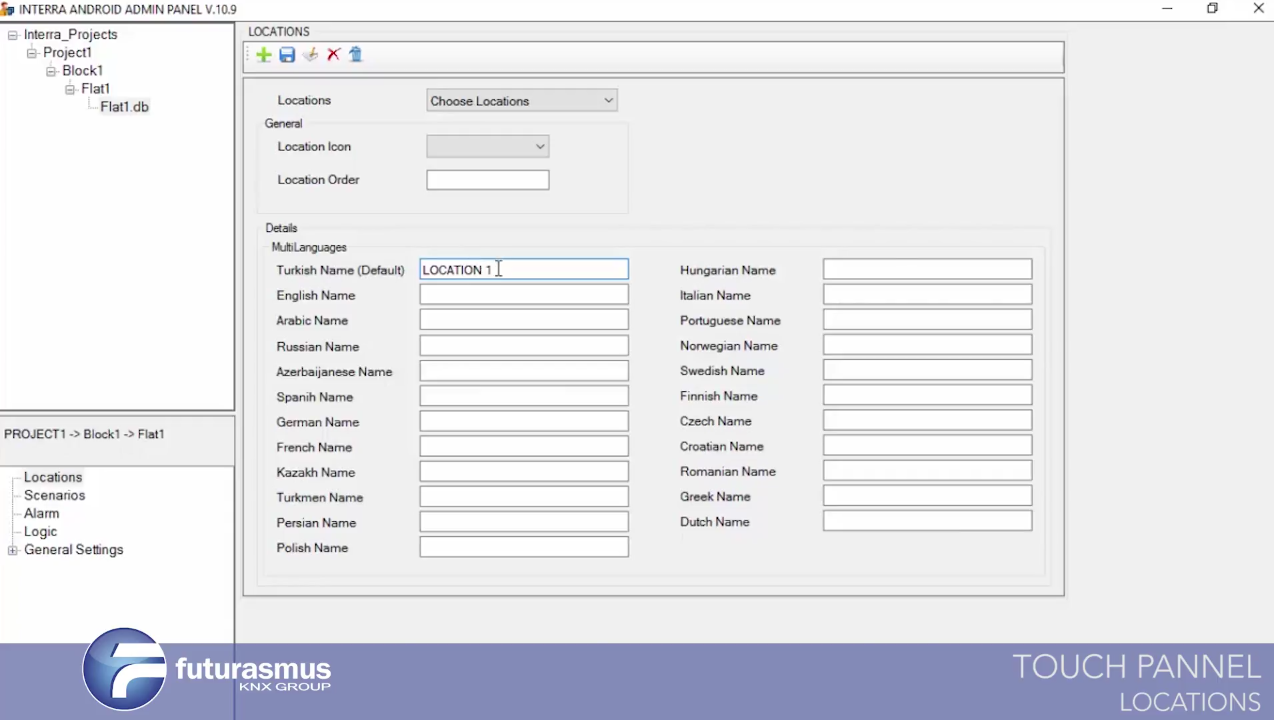Click the Location Order input field
Screen dimensions: 1274x720
[x=487, y=180]
